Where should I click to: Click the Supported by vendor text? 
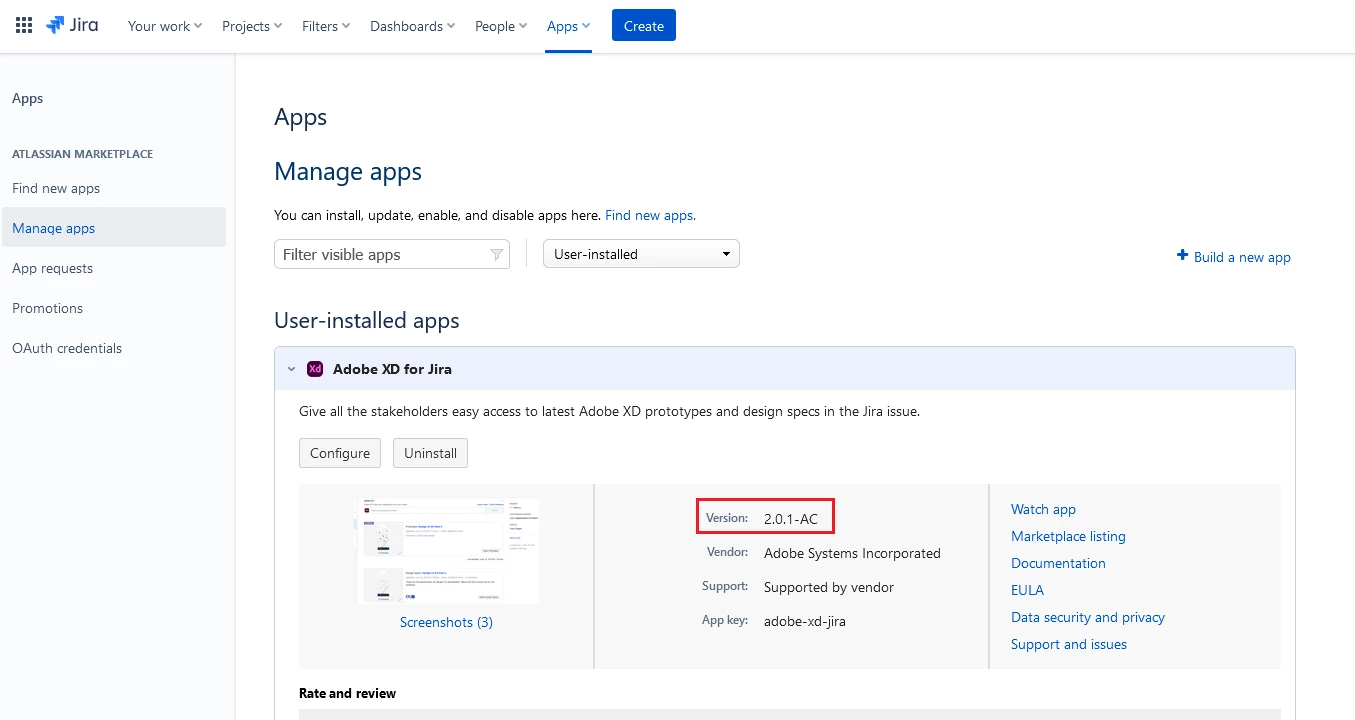(x=829, y=587)
